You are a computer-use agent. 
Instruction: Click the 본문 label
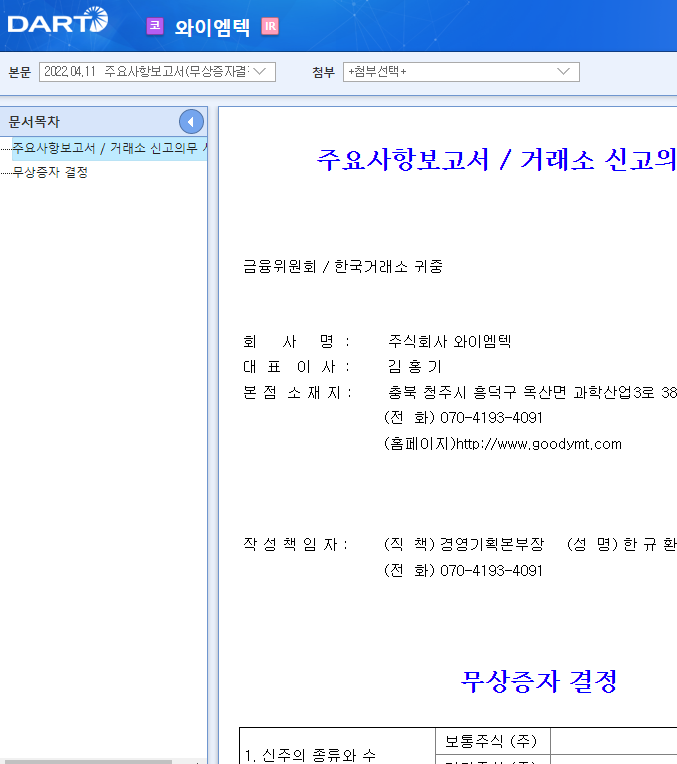pos(20,72)
